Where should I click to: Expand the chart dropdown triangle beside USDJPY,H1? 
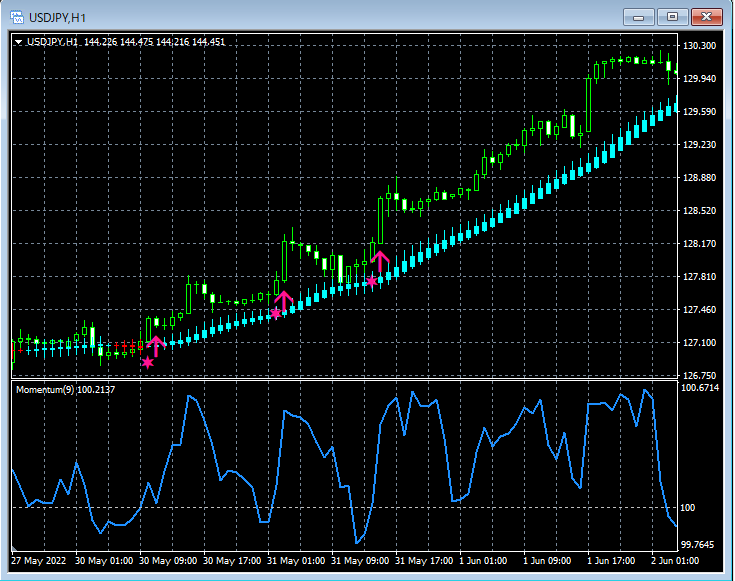click(18, 42)
